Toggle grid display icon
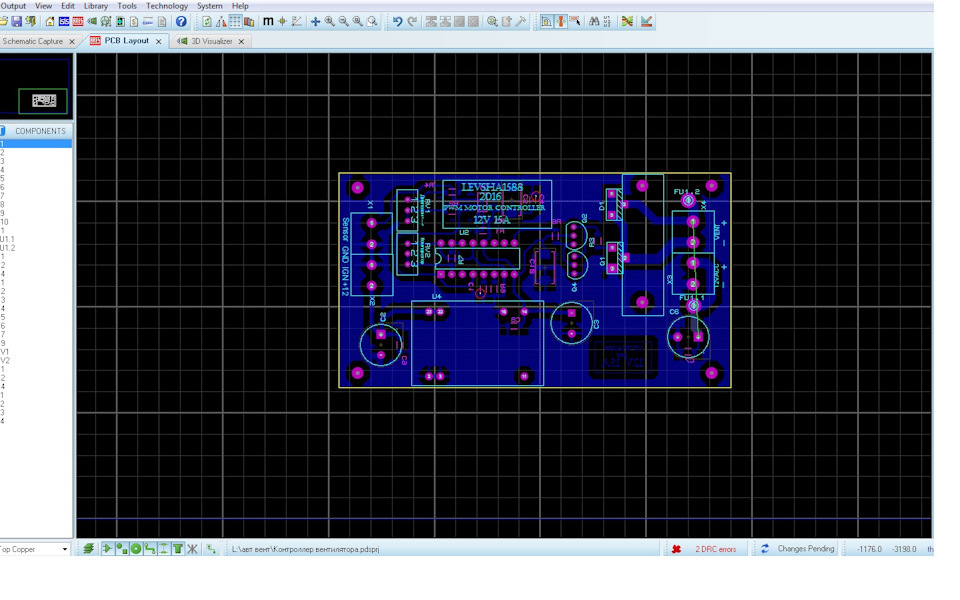 [x=235, y=21]
